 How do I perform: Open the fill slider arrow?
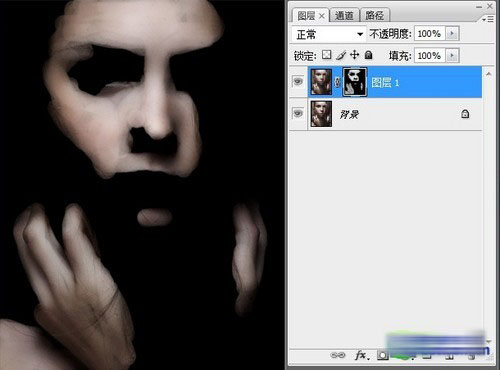tap(452, 56)
